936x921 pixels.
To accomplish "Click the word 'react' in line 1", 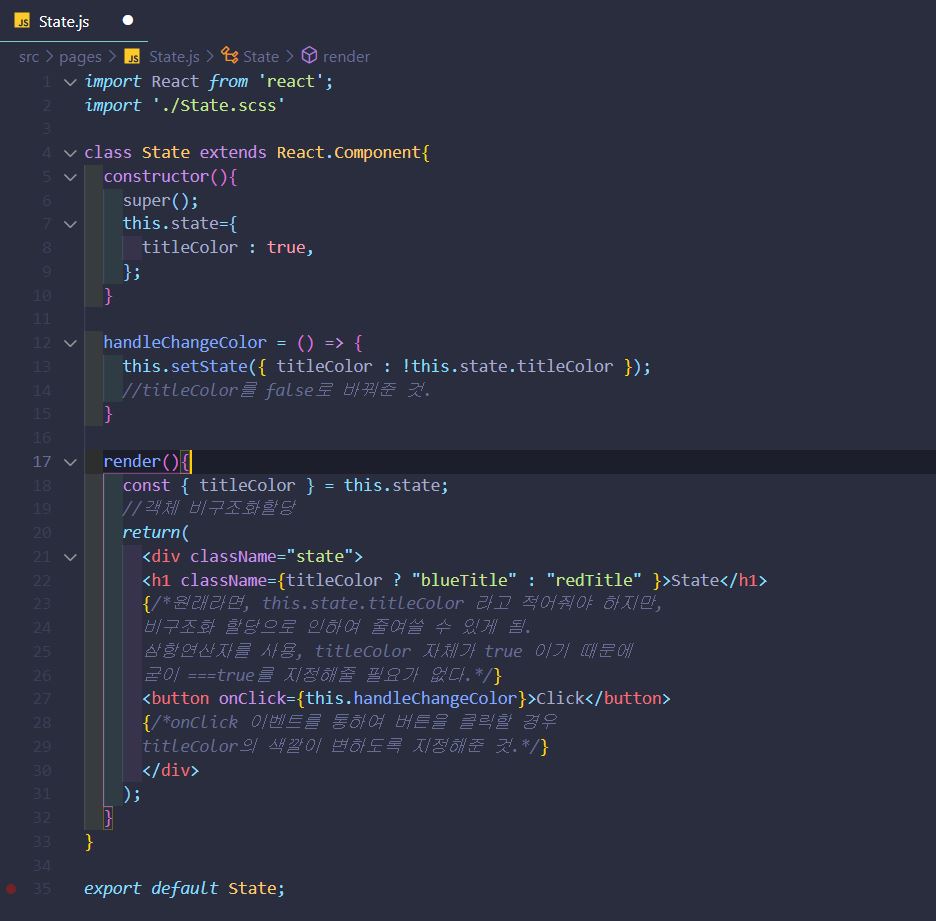I will click(290, 81).
